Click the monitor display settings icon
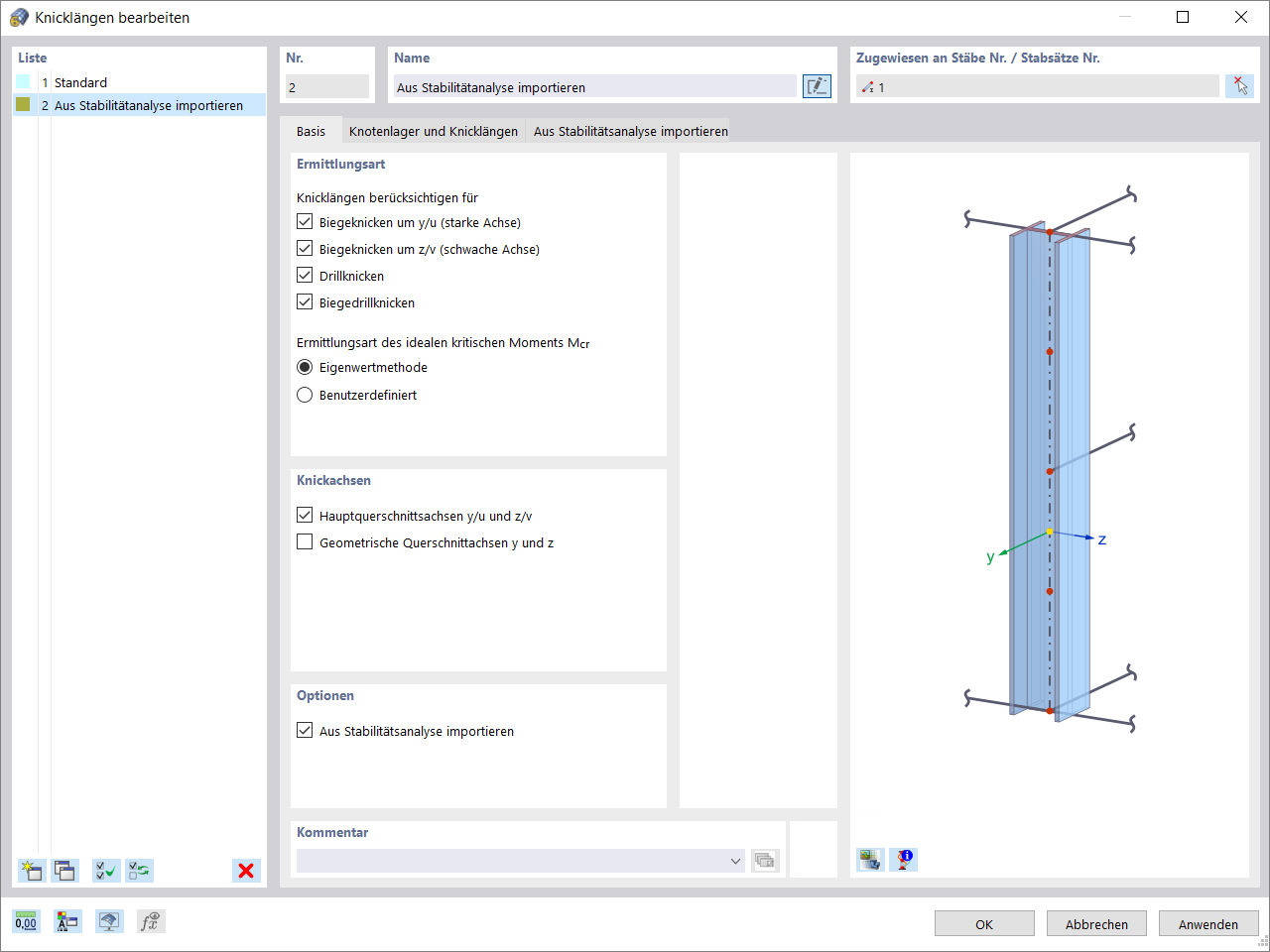 click(109, 921)
